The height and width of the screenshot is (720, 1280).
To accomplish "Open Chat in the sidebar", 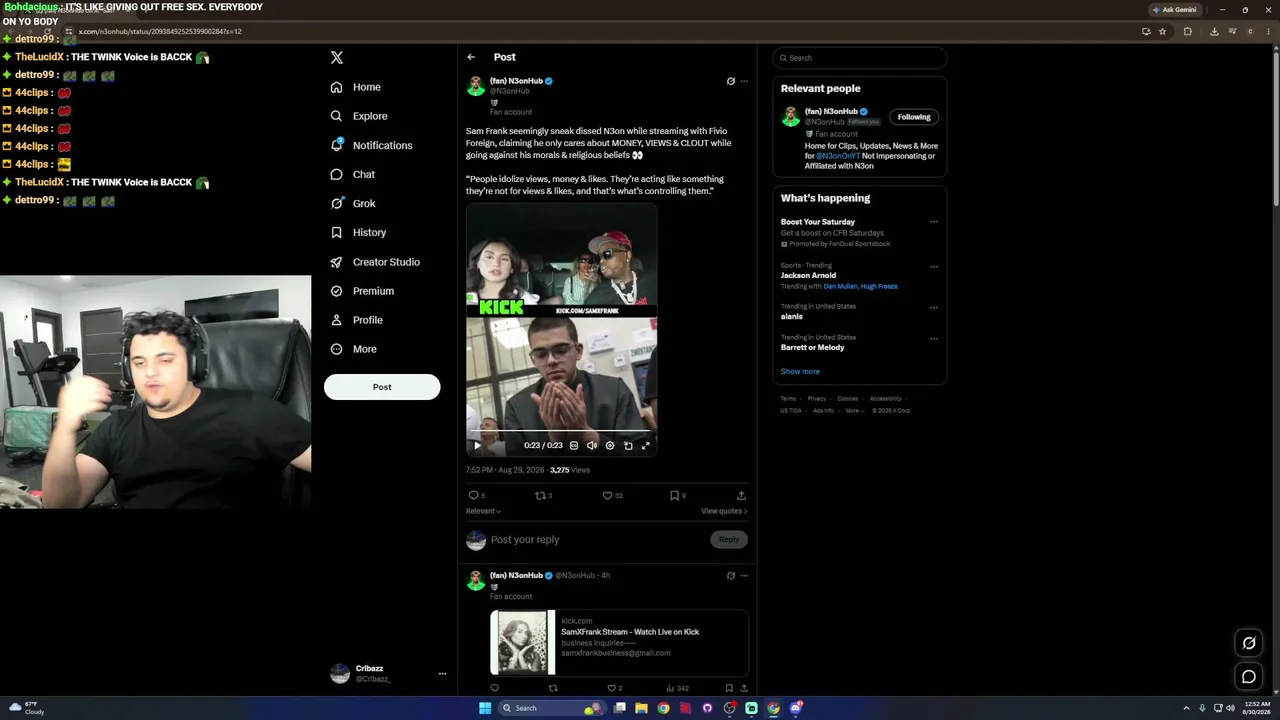I will coord(352,174).
